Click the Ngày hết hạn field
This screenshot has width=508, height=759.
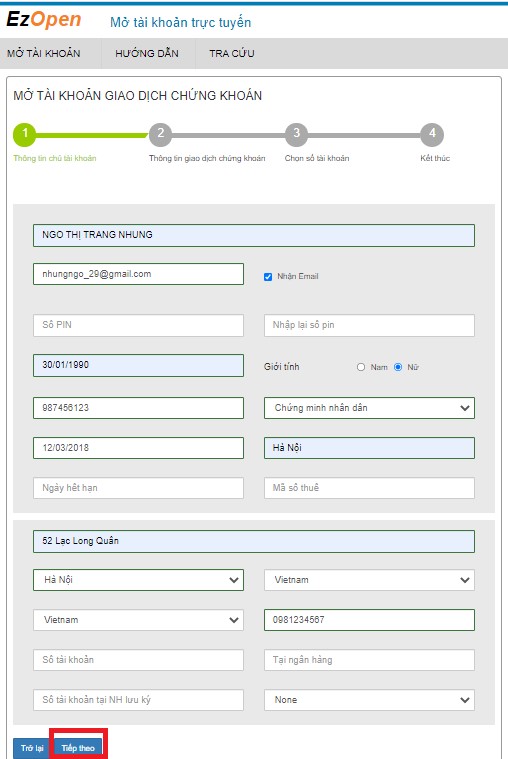tap(139, 488)
